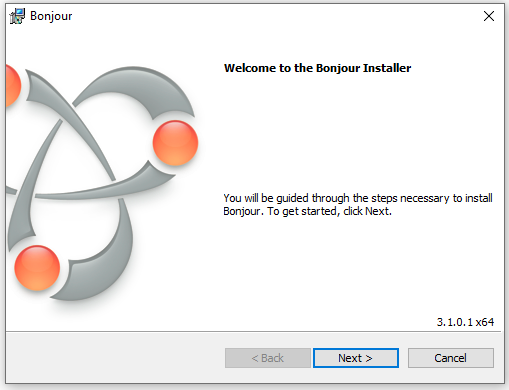Close the Bonjour installer window
Screen dimensions: 509x390
[x=489, y=16]
